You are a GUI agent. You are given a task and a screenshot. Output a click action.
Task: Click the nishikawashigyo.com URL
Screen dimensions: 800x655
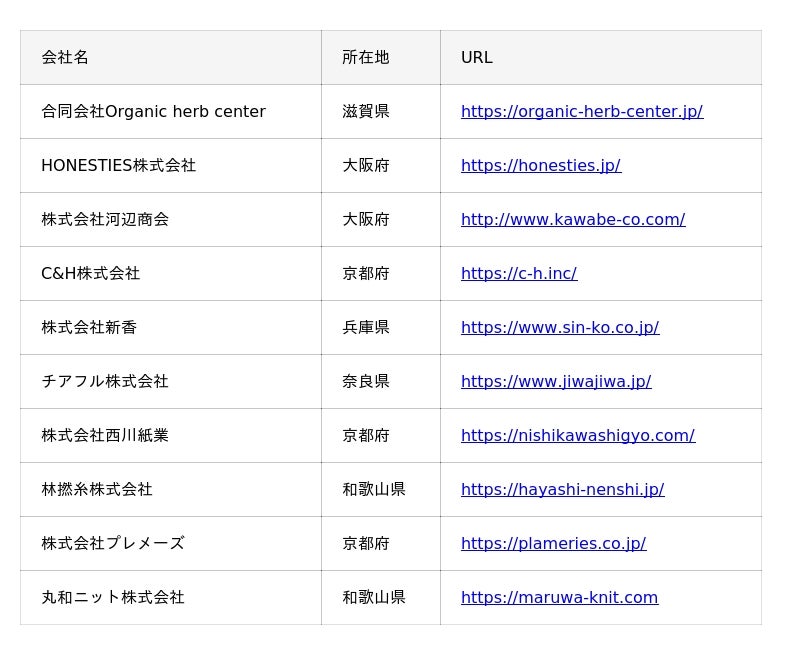[x=577, y=436]
